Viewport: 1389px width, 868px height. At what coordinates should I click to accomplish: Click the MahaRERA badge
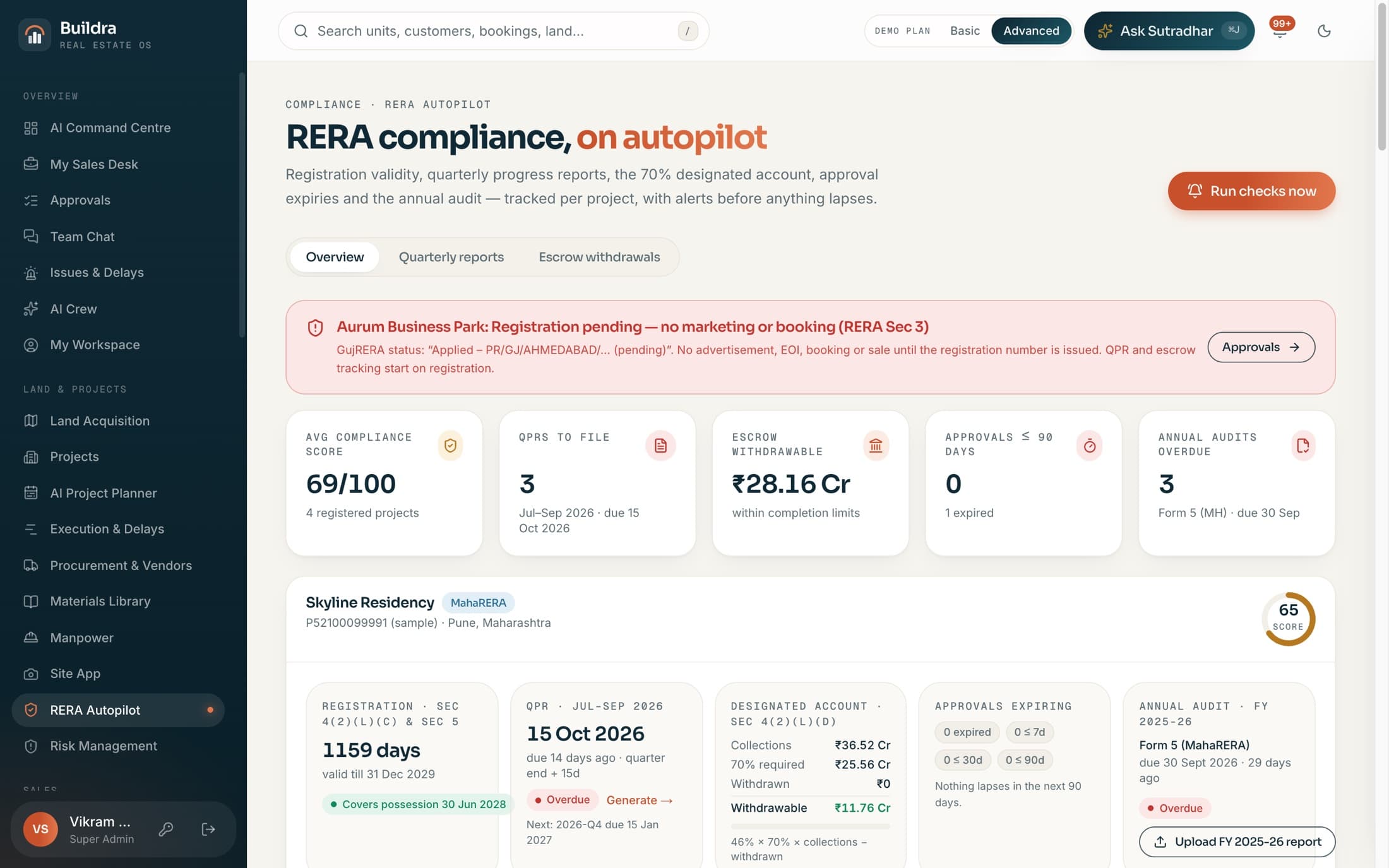click(x=478, y=603)
